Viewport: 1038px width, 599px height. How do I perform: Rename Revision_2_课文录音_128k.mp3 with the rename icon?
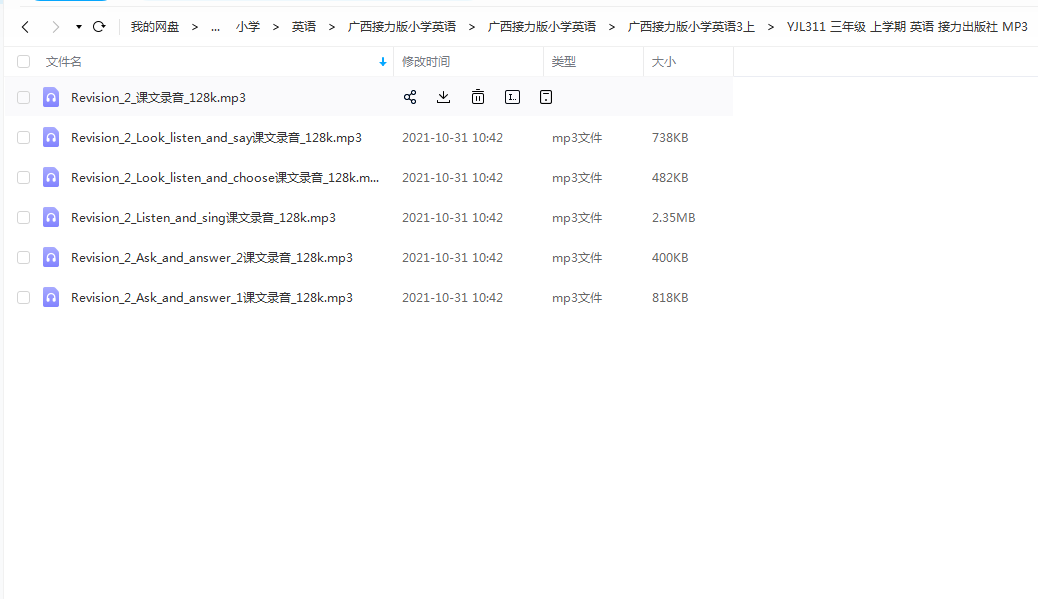point(512,97)
